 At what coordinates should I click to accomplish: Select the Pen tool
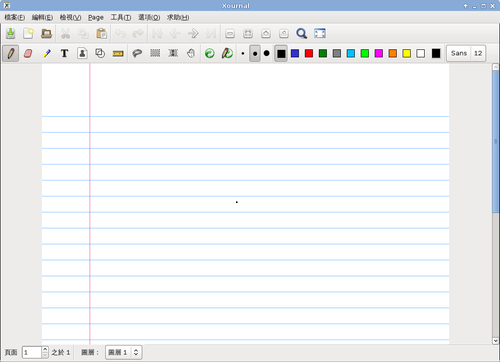(x=11, y=53)
